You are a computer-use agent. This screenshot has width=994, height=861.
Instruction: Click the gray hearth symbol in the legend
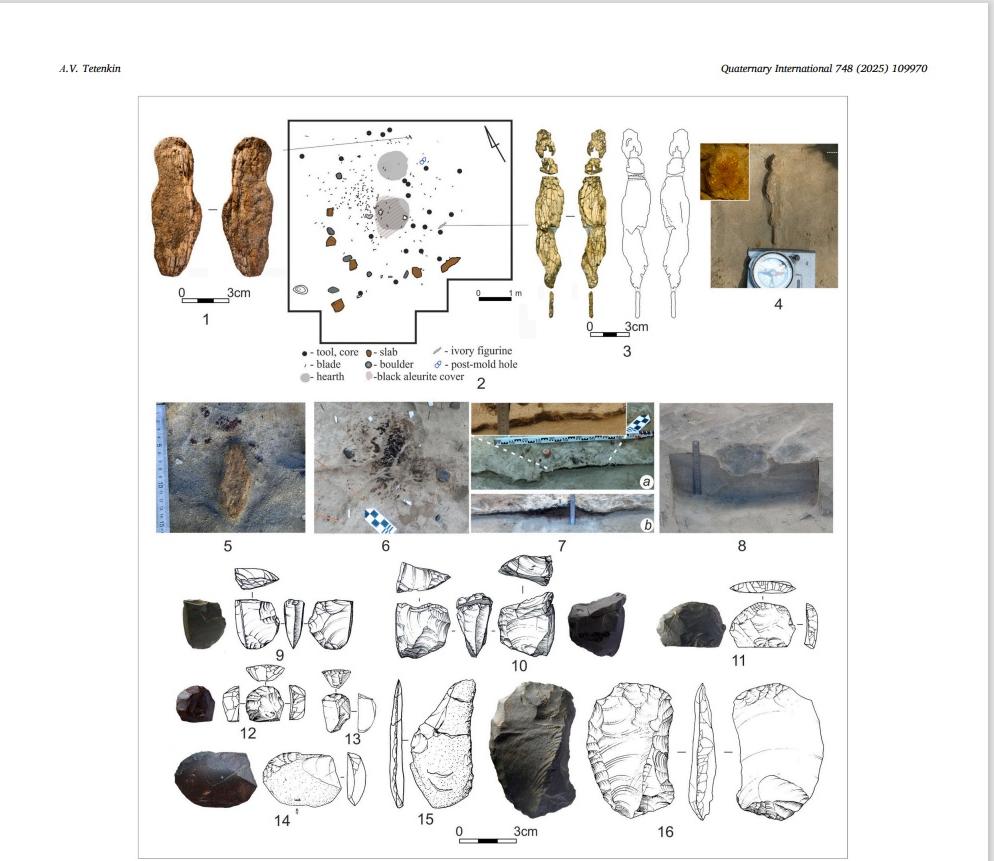point(304,378)
